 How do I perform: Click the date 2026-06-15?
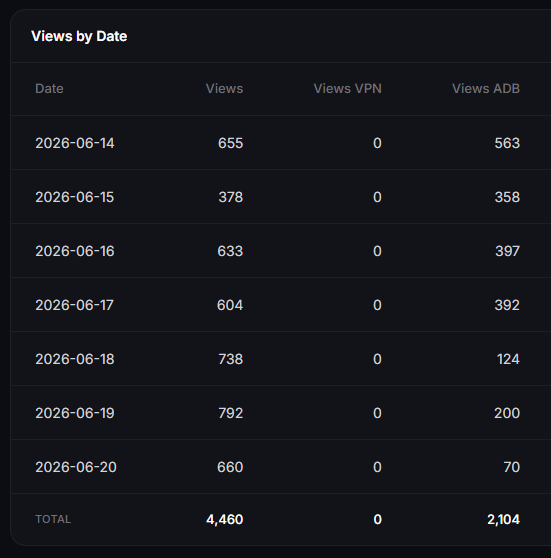(75, 197)
